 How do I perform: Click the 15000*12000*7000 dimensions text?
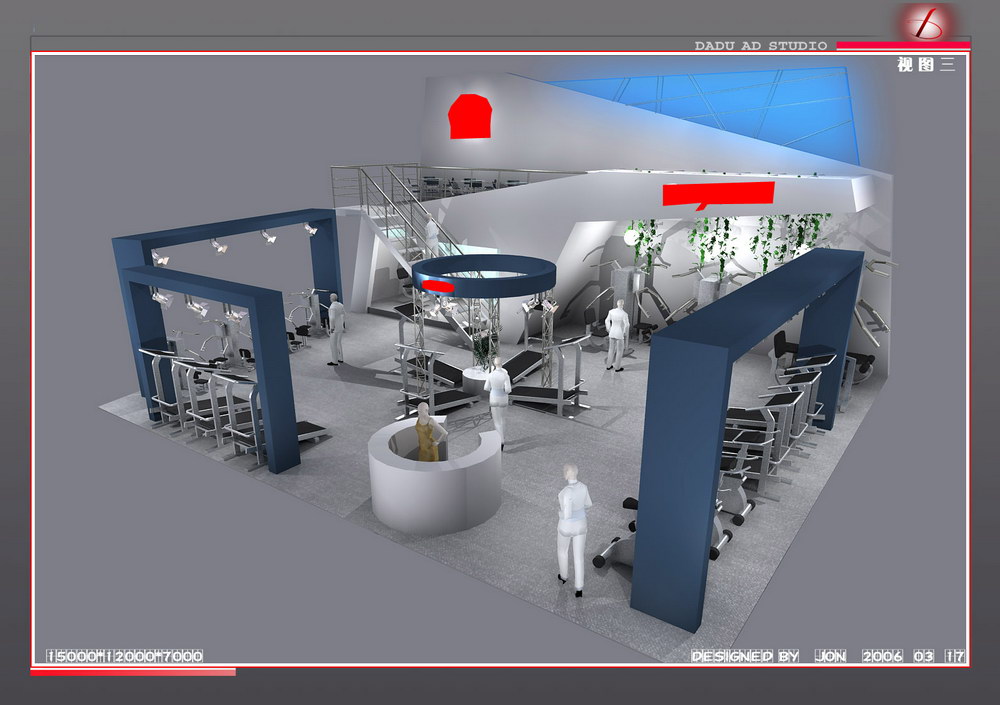point(125,657)
